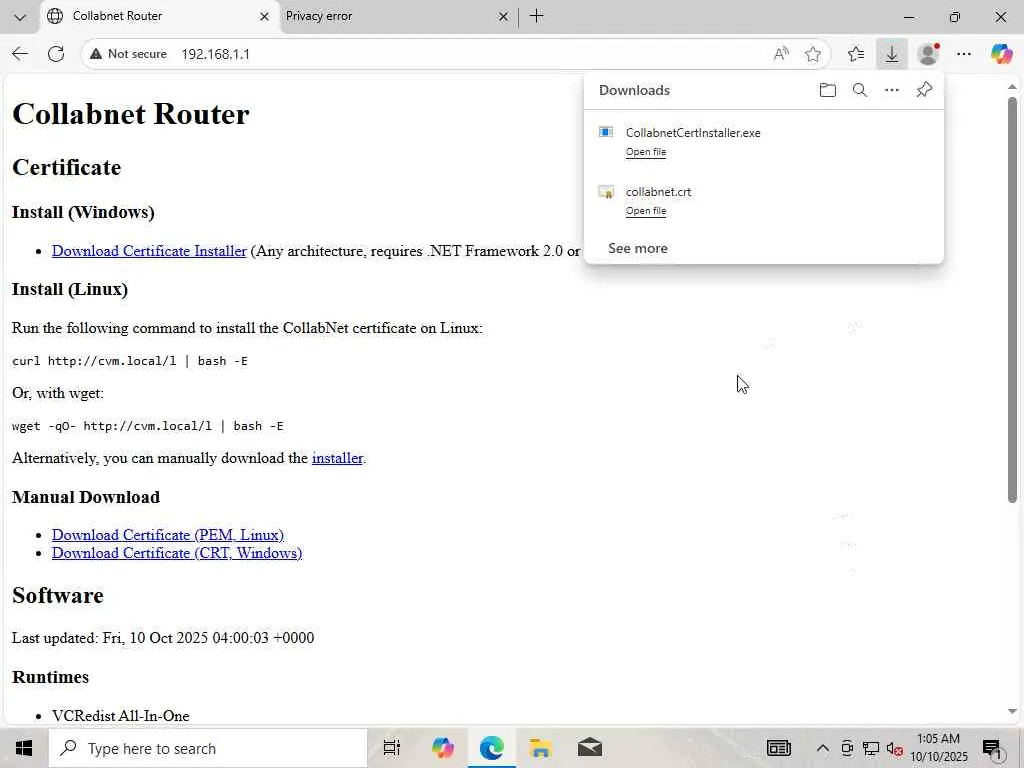The height and width of the screenshot is (768, 1024).
Task: Open the taskbar clock and date
Action: point(938,748)
